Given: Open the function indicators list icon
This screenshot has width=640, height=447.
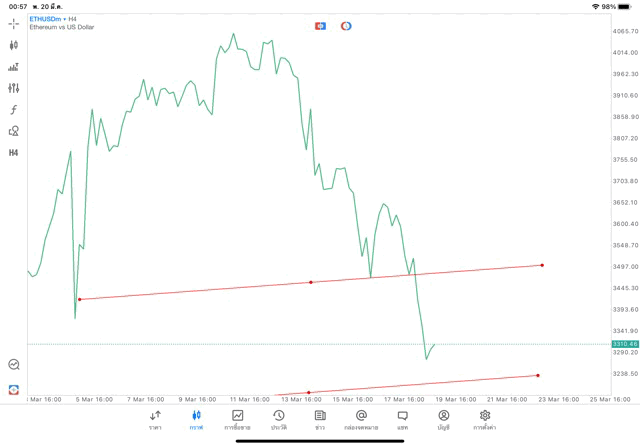Looking at the screenshot, I should (x=14, y=110).
